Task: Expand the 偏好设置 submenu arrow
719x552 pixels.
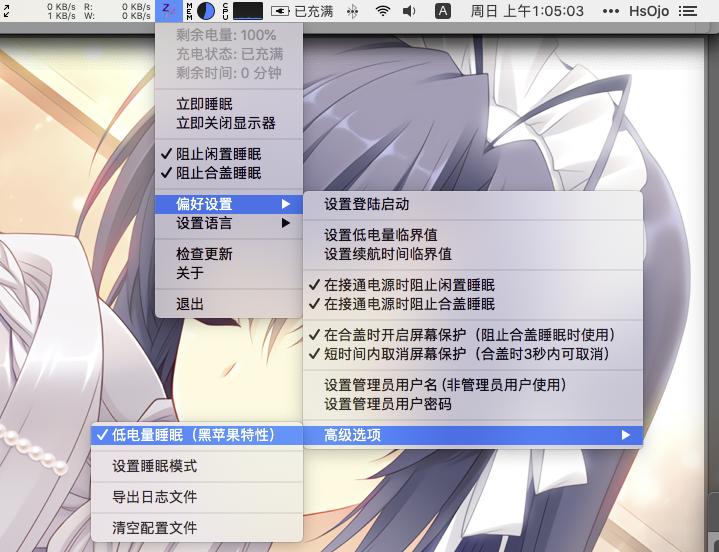Action: [286, 204]
